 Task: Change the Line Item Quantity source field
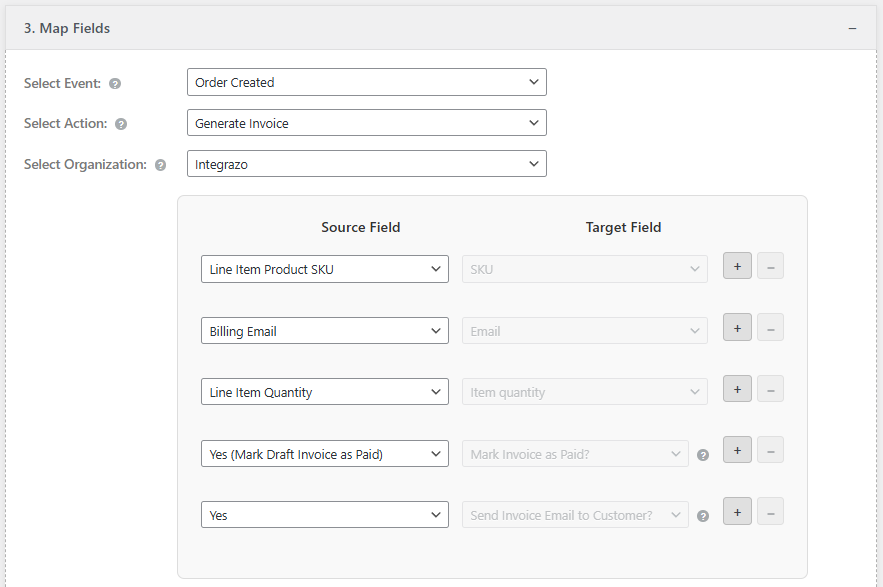(x=324, y=392)
